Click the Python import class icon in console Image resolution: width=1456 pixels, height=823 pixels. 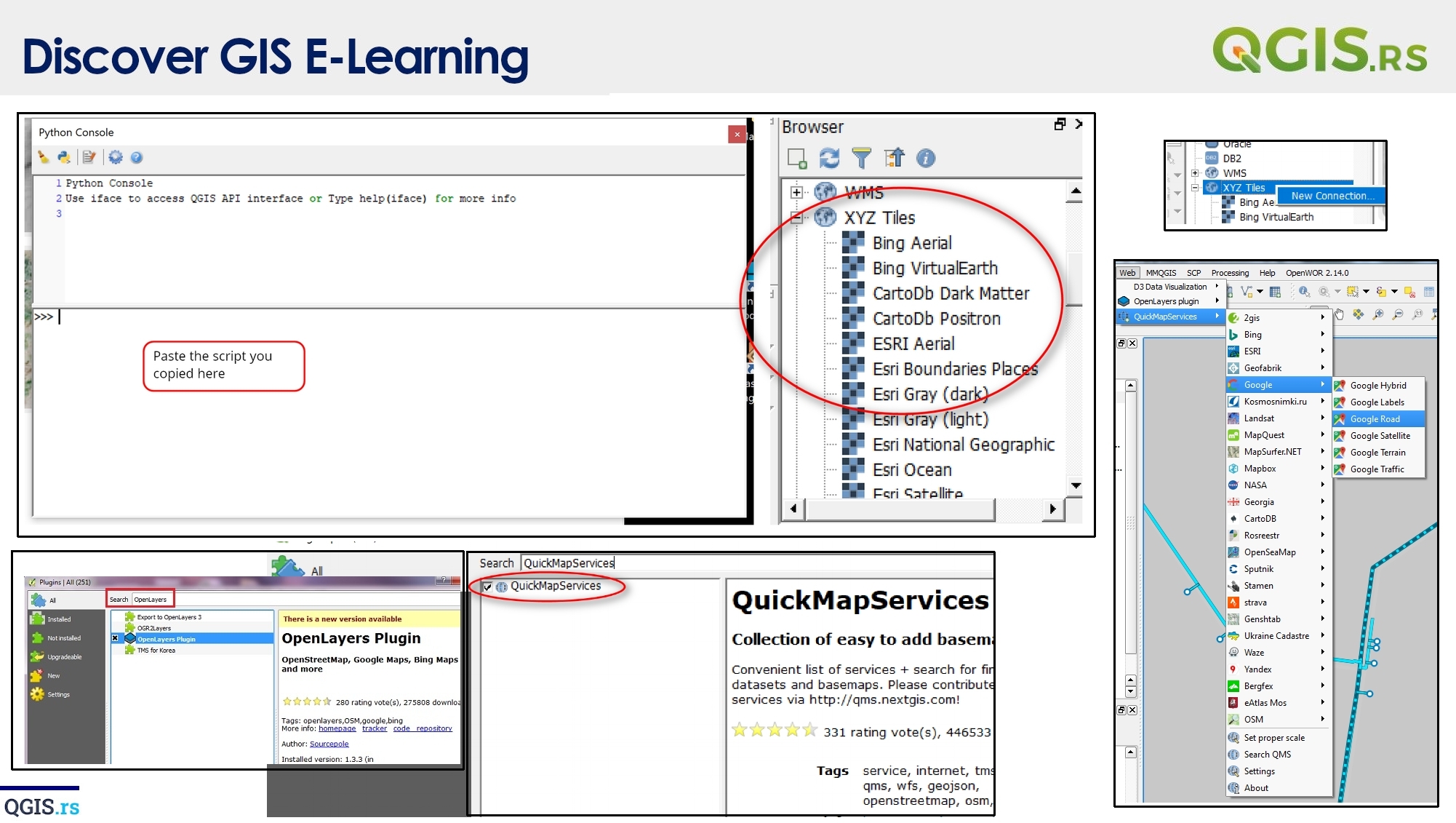(x=64, y=157)
